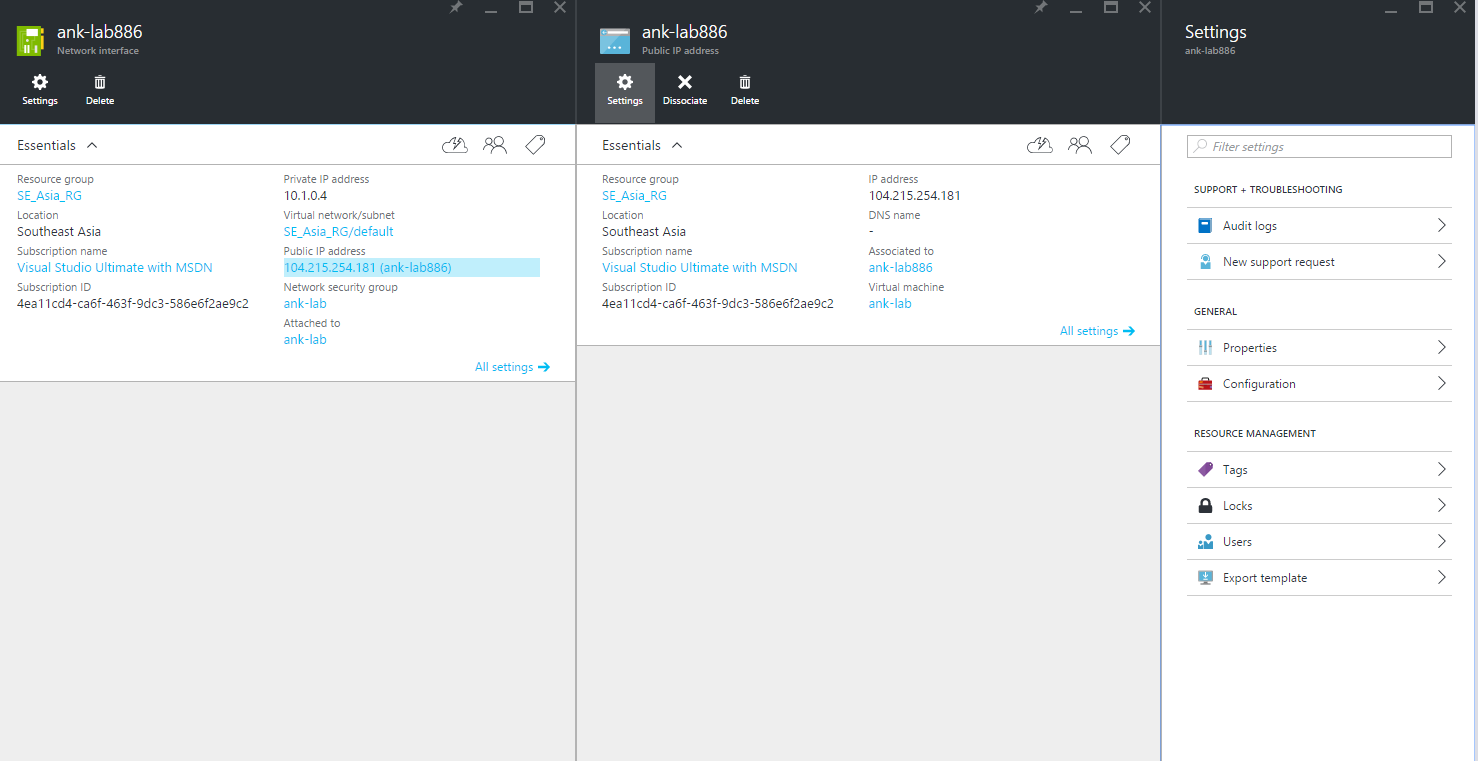
Task: Open Export template option
Action: [x=1319, y=578]
